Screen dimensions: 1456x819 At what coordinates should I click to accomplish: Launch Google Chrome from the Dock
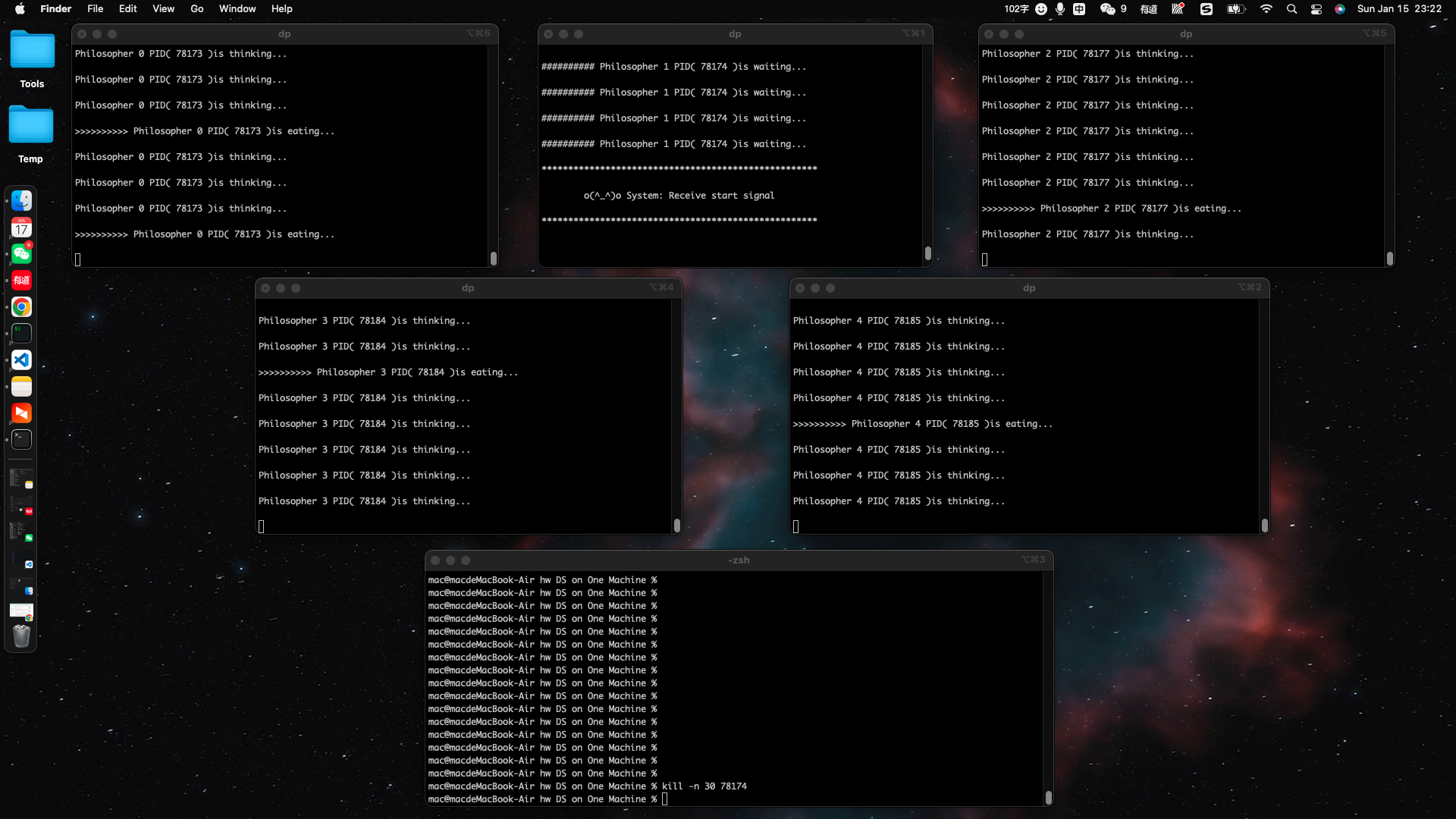click(21, 307)
